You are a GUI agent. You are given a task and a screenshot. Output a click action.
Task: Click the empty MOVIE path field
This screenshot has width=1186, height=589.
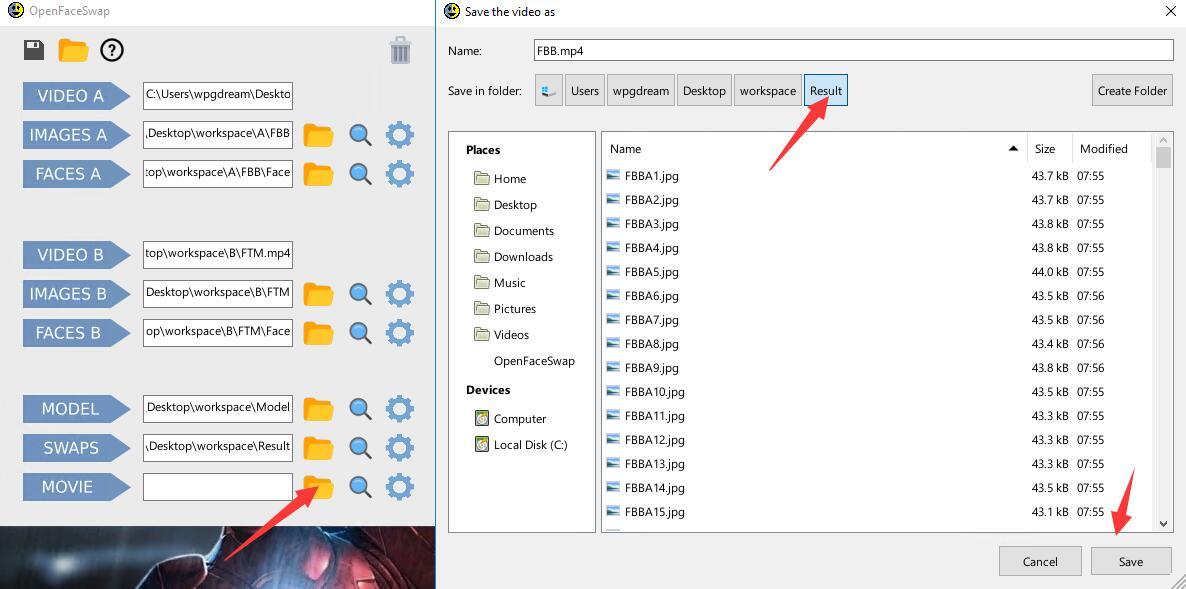point(218,487)
